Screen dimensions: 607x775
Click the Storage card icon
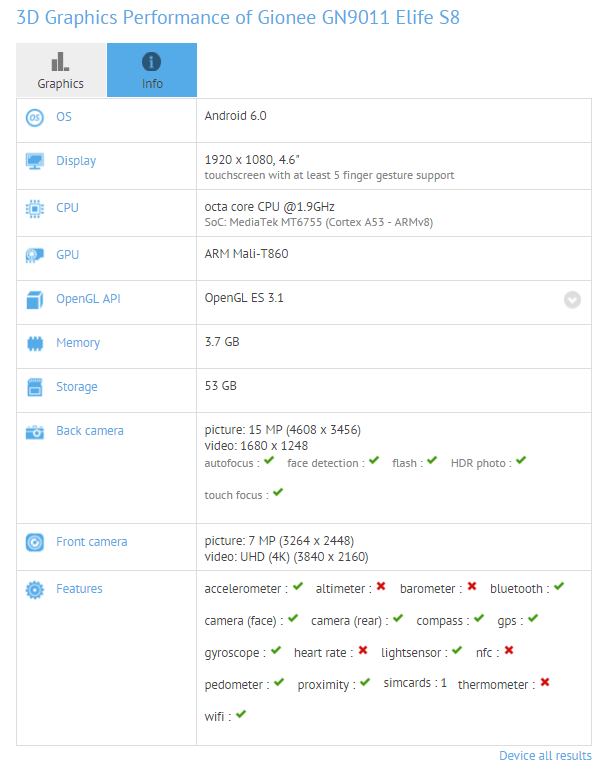click(35, 387)
